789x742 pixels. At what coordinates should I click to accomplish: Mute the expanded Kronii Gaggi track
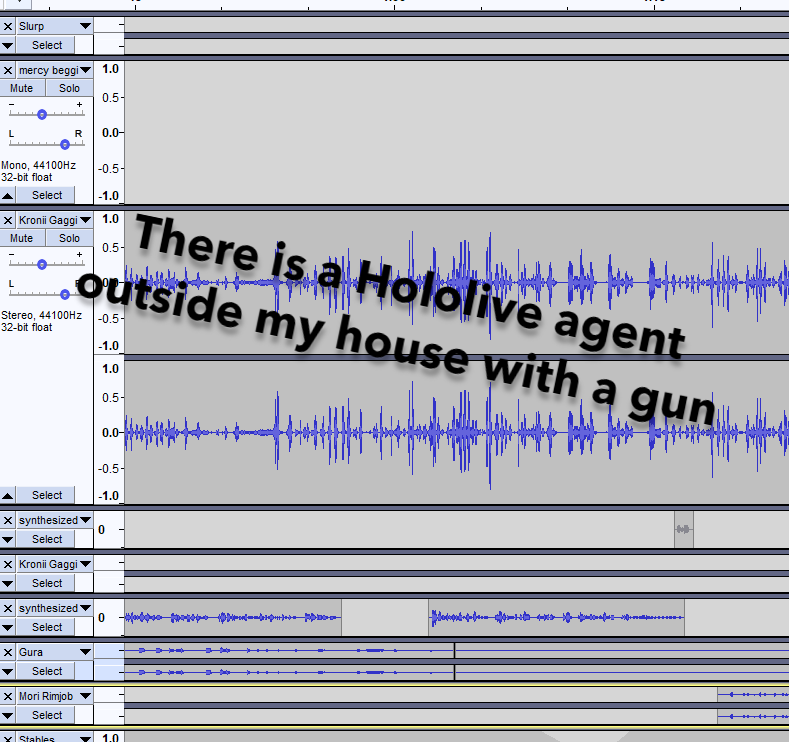tap(22, 238)
